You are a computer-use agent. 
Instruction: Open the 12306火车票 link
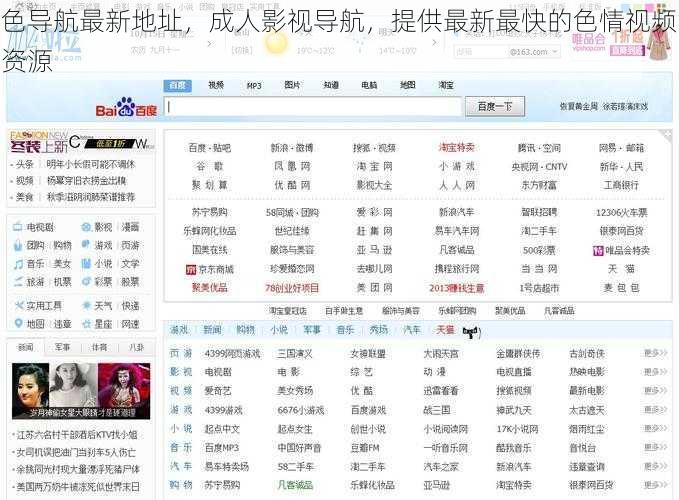click(x=621, y=213)
